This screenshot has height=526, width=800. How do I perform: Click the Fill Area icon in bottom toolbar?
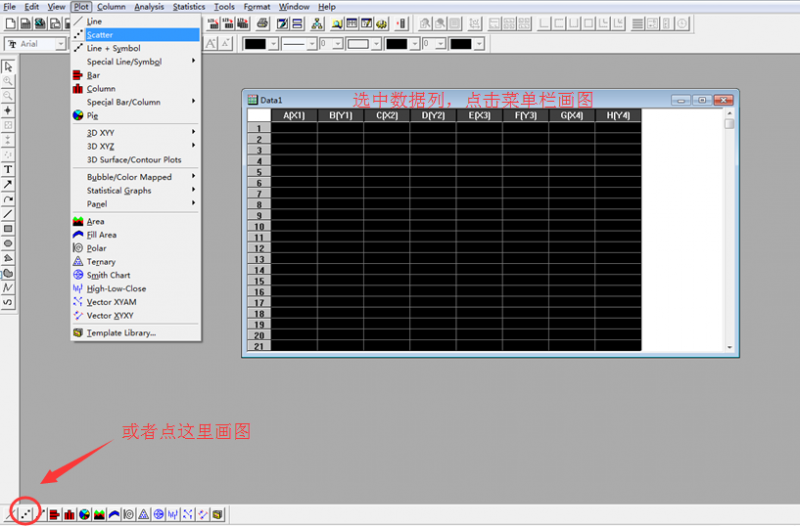pyautogui.click(x=114, y=514)
